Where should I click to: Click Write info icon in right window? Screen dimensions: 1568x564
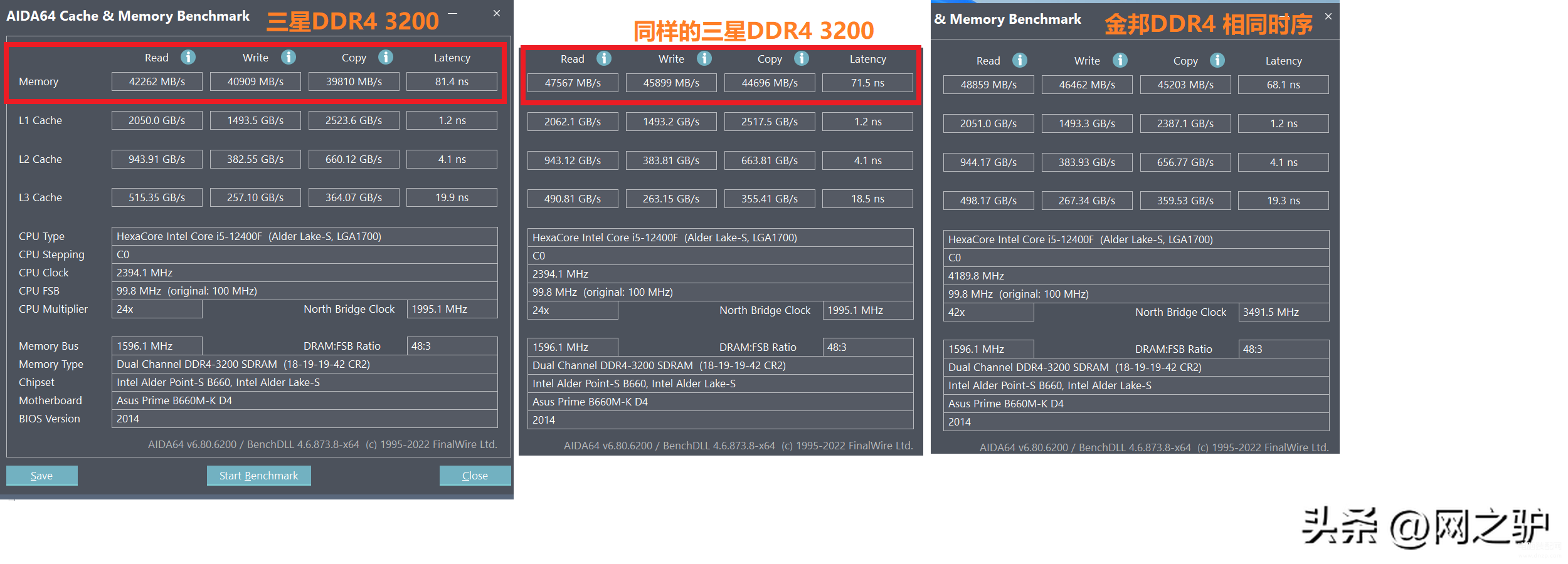(x=1120, y=60)
